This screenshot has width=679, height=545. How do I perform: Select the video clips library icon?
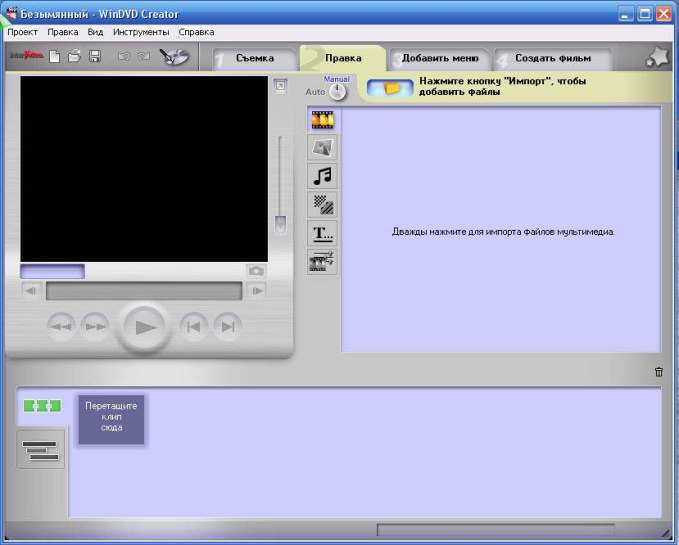pos(323,120)
